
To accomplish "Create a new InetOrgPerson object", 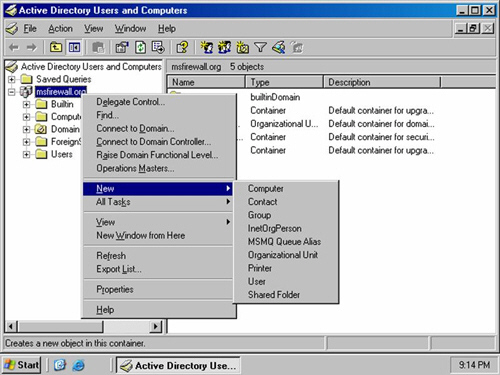I will [x=286, y=229].
